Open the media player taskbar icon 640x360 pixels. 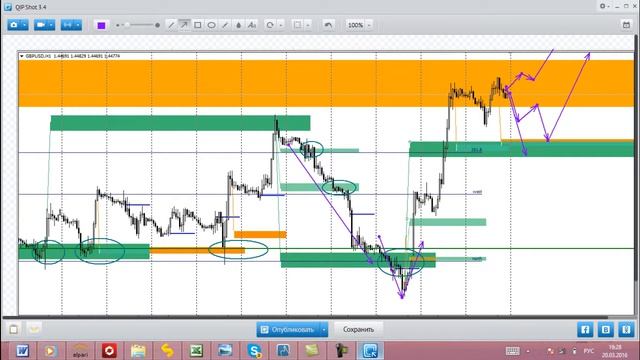point(51,351)
